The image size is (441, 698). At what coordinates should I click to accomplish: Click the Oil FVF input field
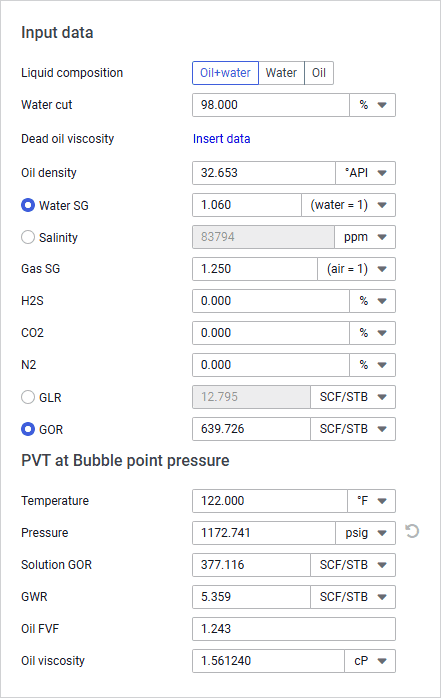[x=294, y=629]
